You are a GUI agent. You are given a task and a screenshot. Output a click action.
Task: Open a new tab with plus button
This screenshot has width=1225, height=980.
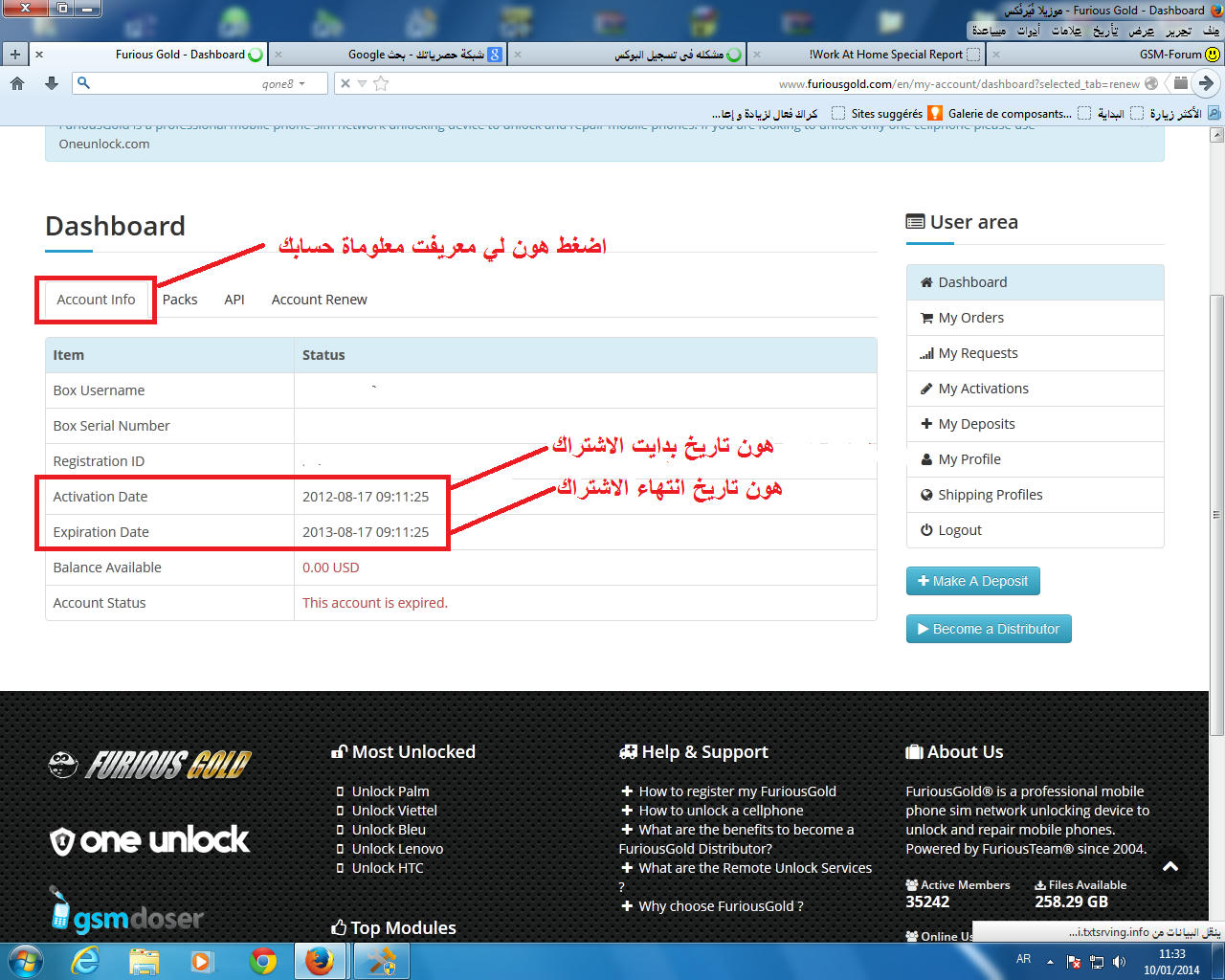pyautogui.click(x=14, y=55)
